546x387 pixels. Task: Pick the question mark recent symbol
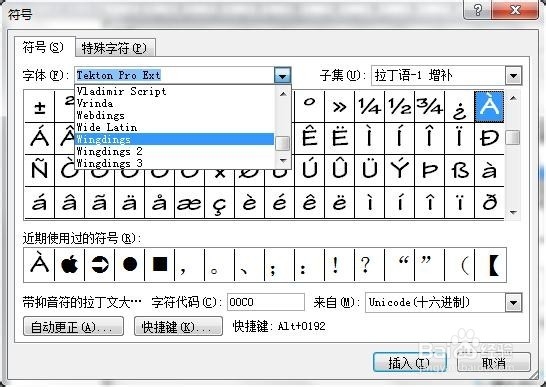pos(369,265)
